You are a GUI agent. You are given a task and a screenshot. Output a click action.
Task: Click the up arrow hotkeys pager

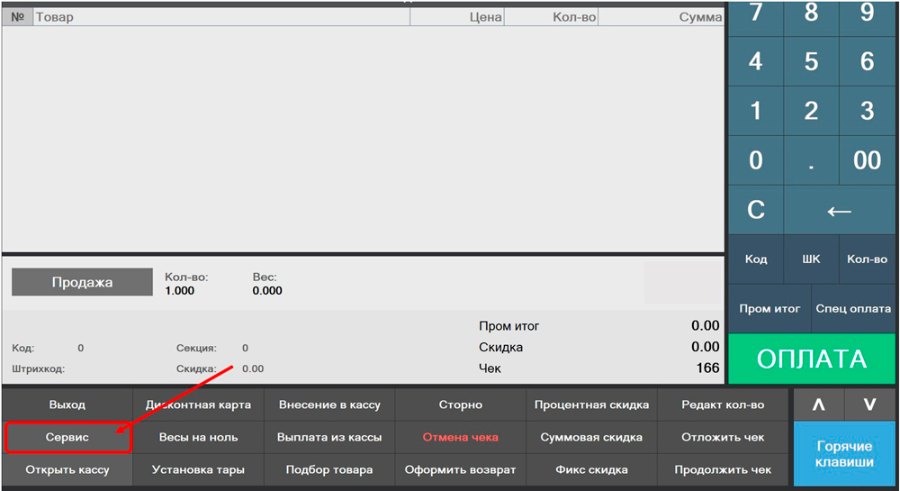(x=818, y=404)
